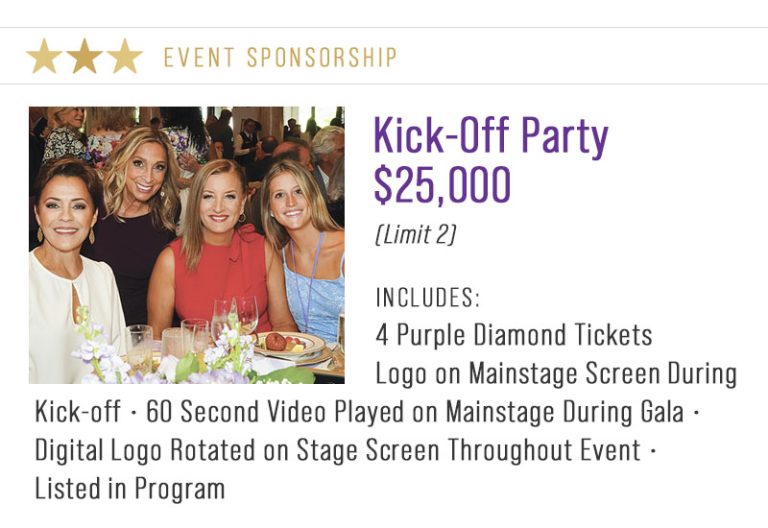Click the middle gold star icon
The image size is (768, 528).
[x=84, y=57]
